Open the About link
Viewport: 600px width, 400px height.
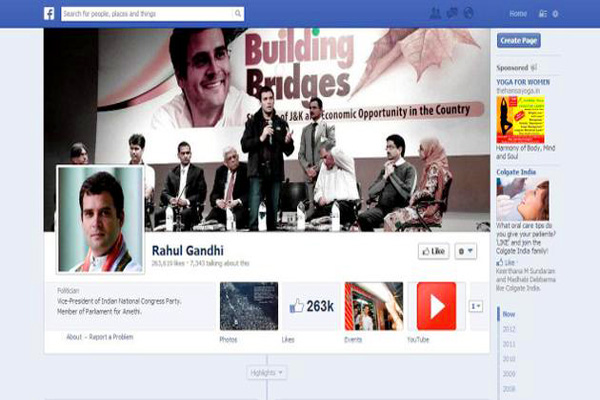tap(74, 337)
